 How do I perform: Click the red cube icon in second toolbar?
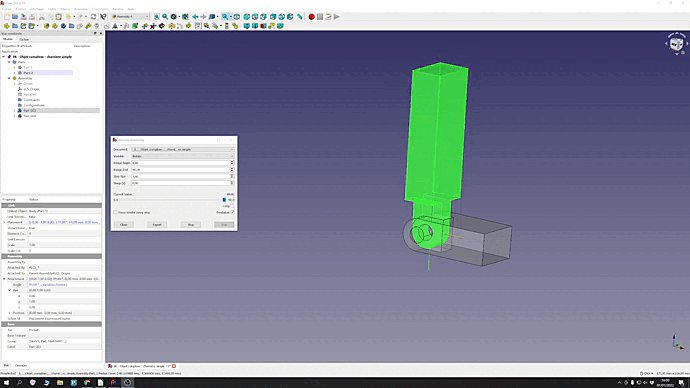(x=263, y=26)
